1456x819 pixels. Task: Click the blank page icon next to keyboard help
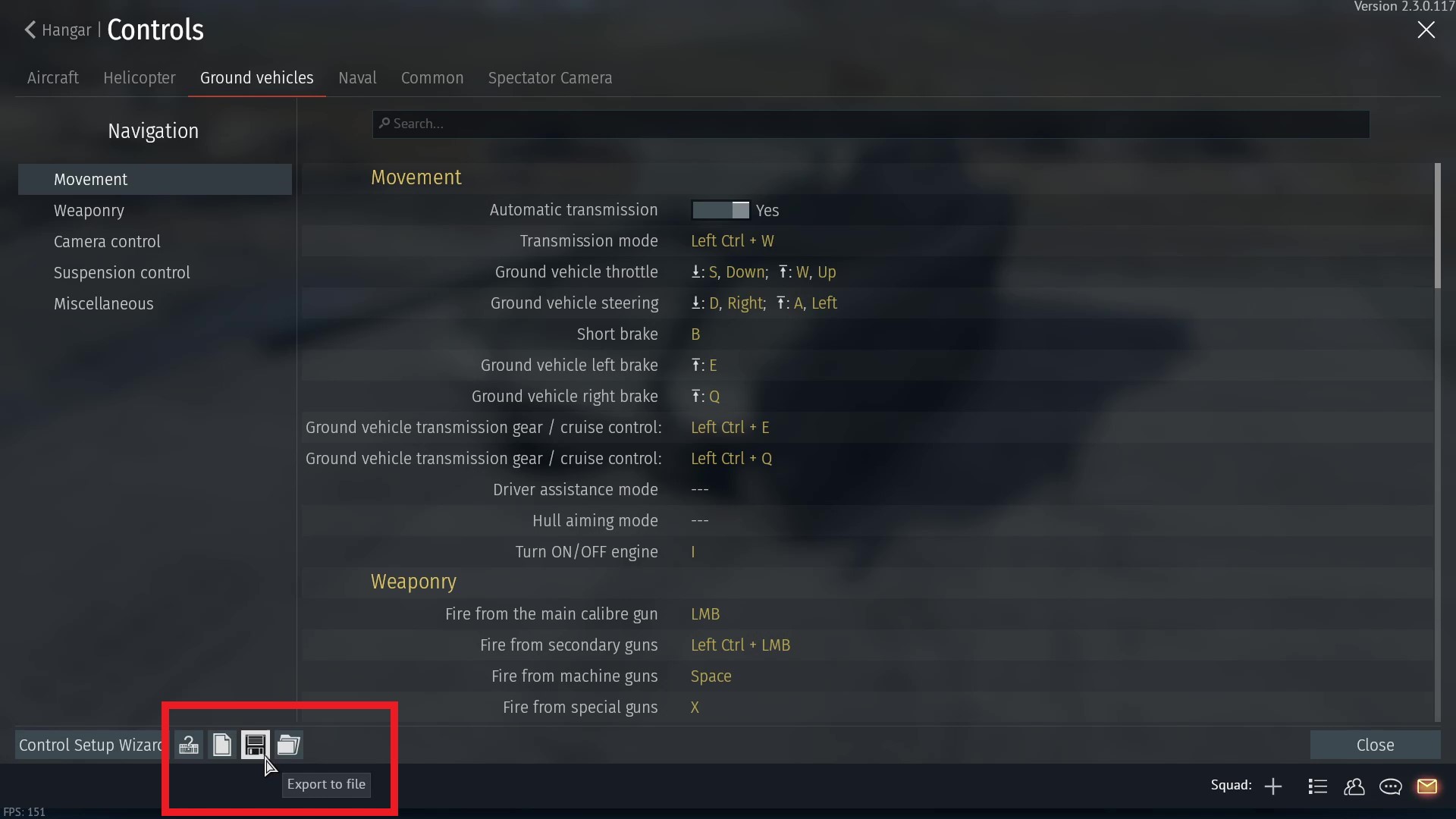click(221, 745)
